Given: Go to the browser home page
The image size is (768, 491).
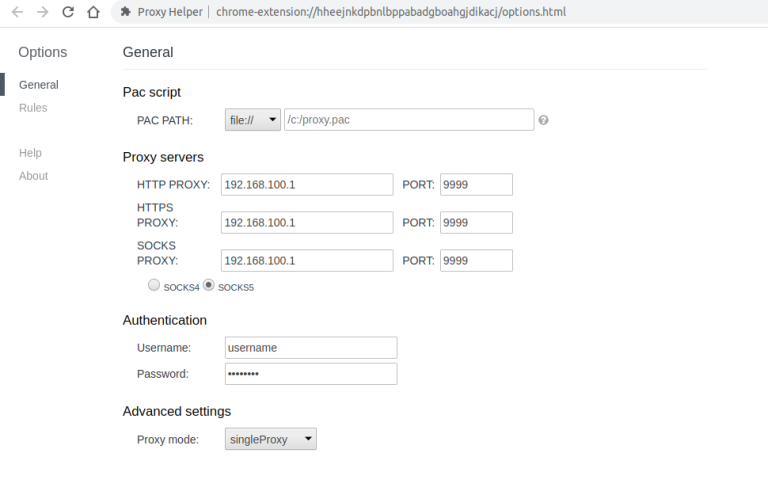Looking at the screenshot, I should [x=93, y=12].
